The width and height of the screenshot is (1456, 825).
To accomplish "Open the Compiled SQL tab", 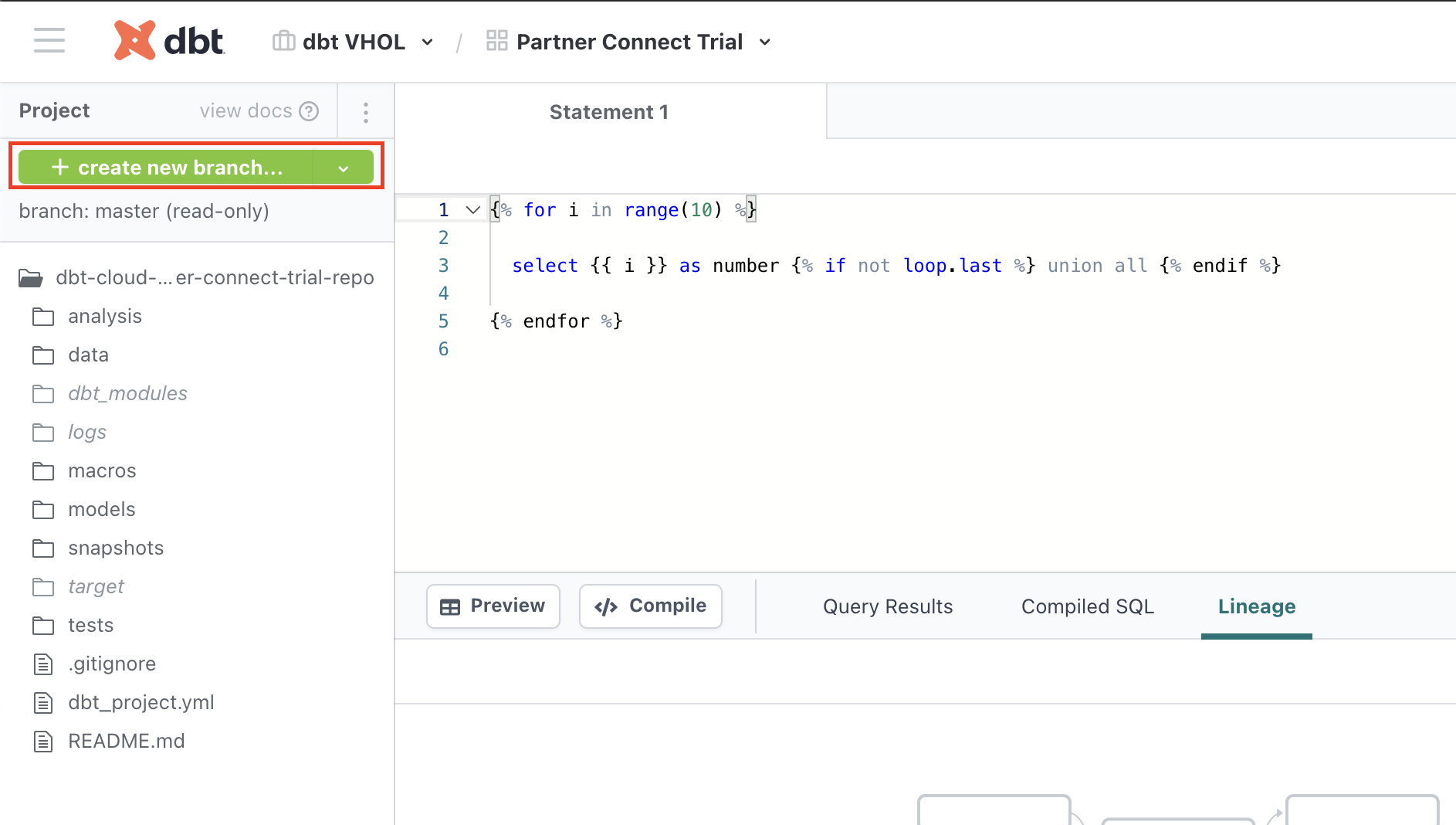I will 1087,606.
